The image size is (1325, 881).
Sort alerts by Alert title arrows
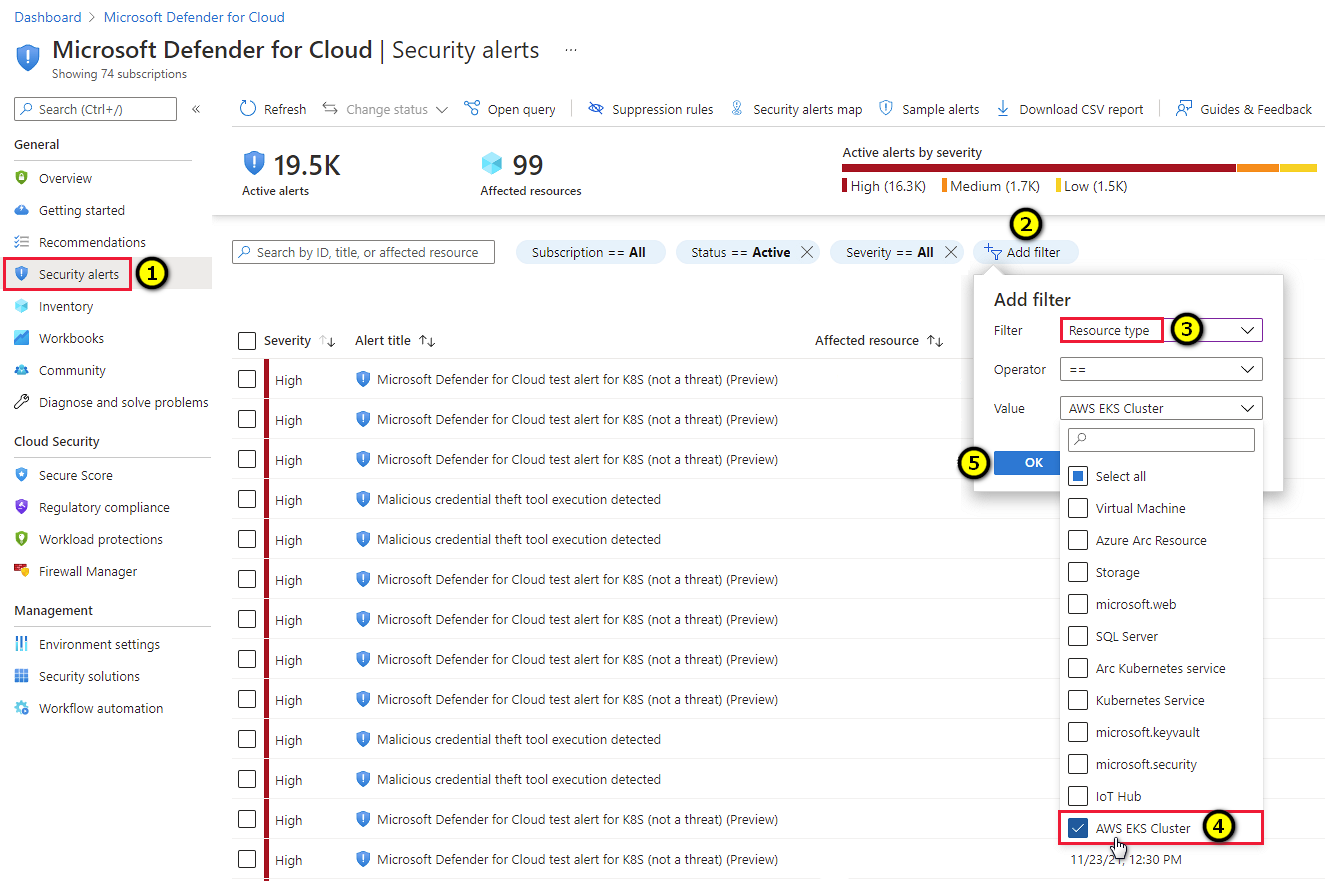427,341
